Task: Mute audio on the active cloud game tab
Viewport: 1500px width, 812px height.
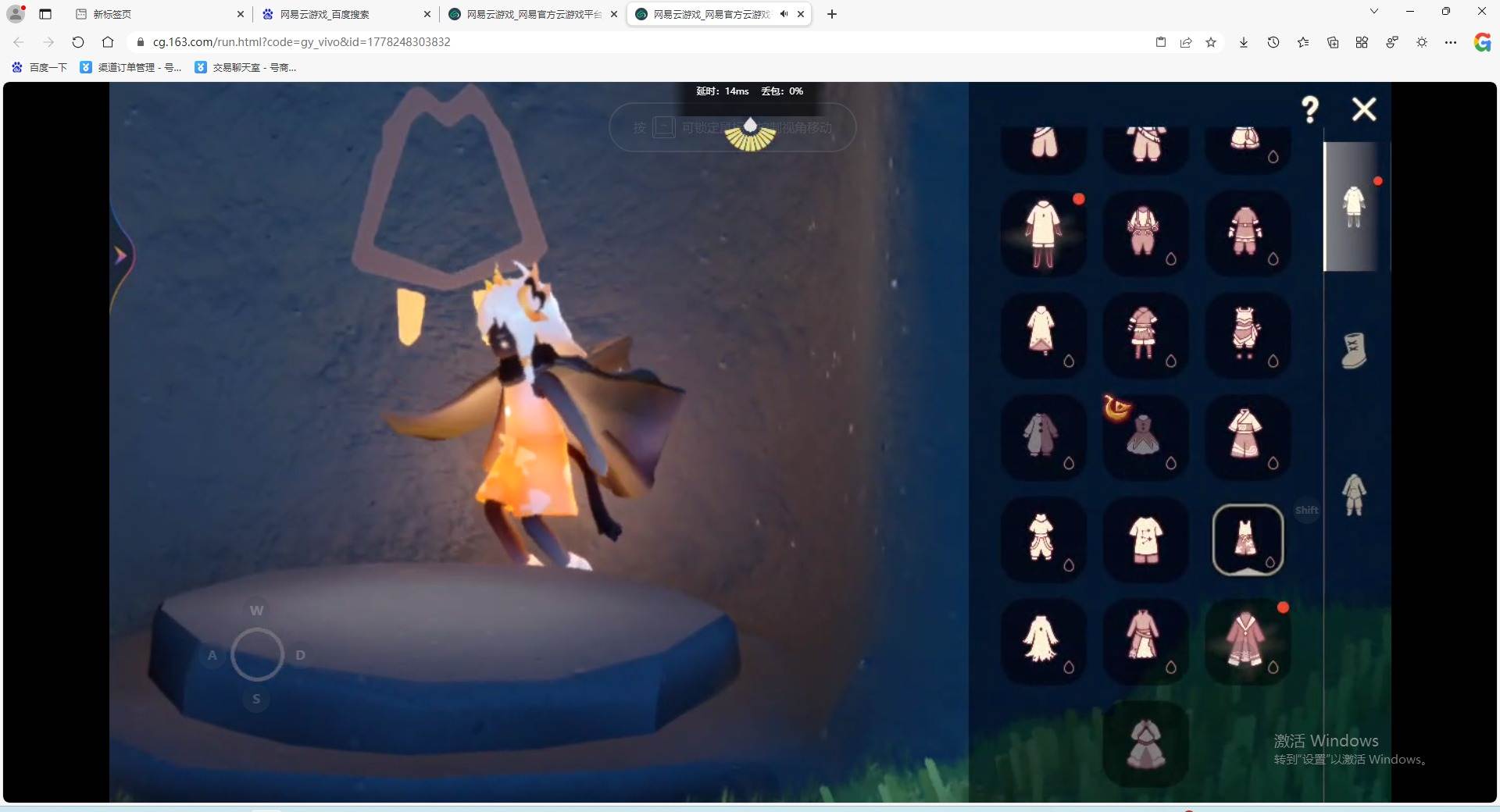Action: point(784,14)
